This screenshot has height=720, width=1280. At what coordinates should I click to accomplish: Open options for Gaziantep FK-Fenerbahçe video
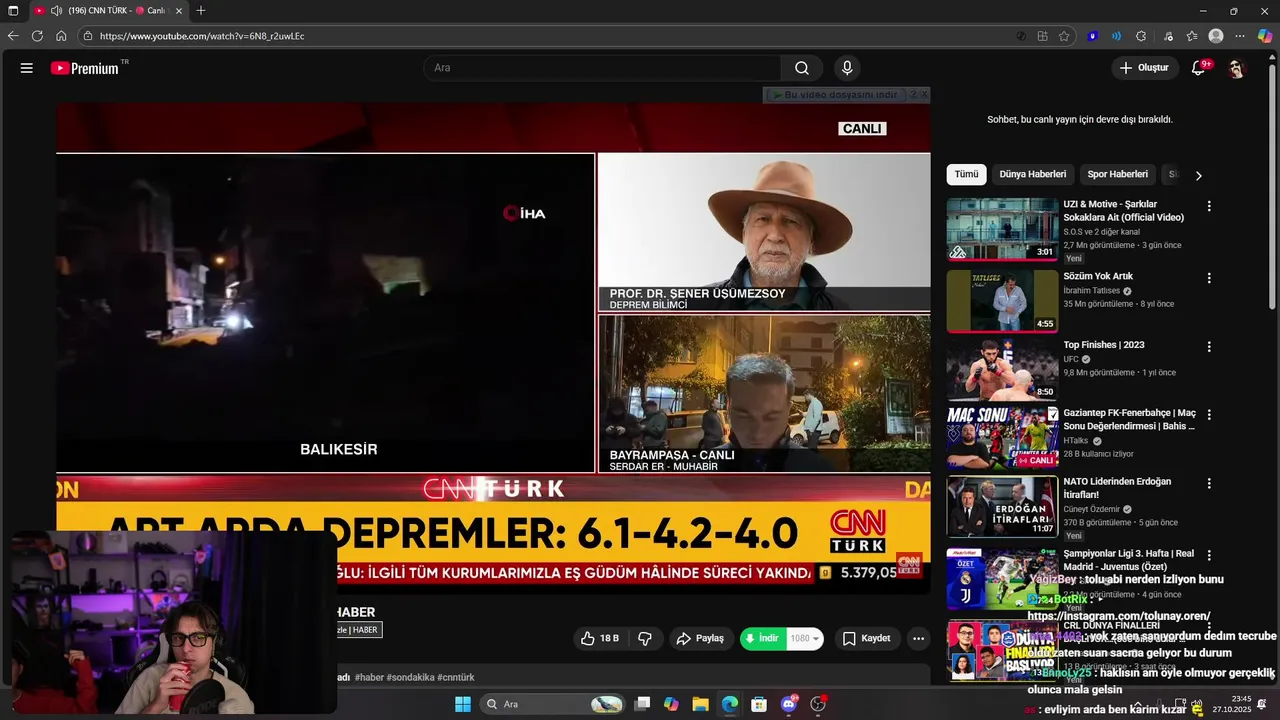pyautogui.click(x=1209, y=414)
